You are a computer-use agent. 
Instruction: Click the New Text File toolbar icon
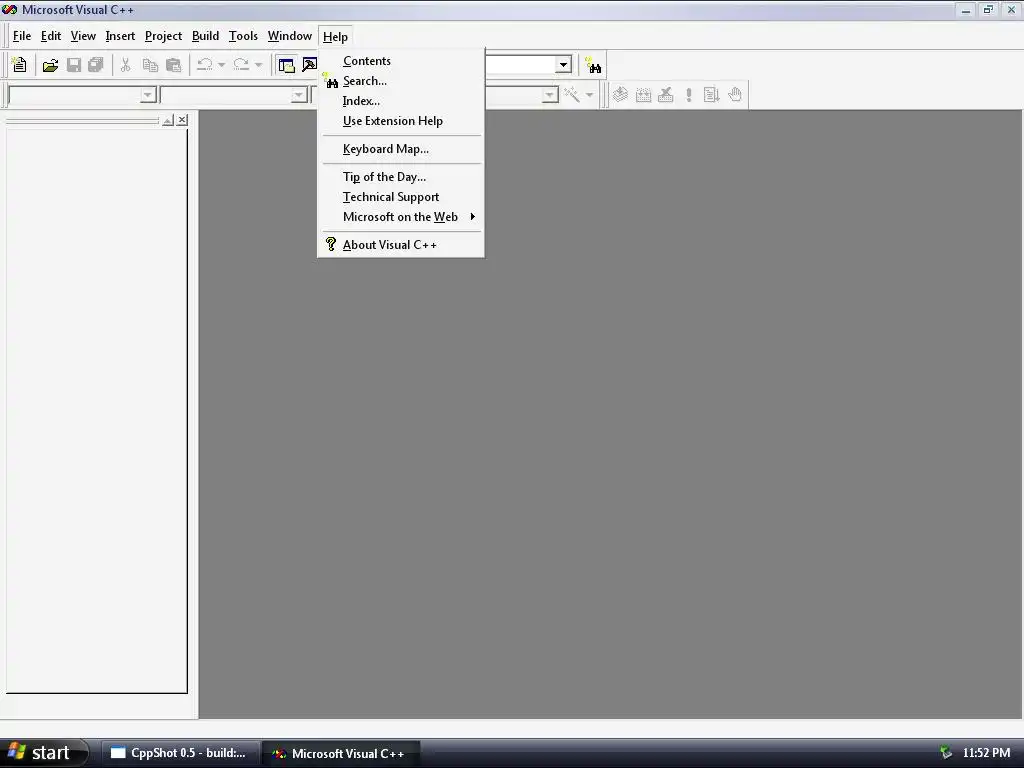tap(20, 65)
